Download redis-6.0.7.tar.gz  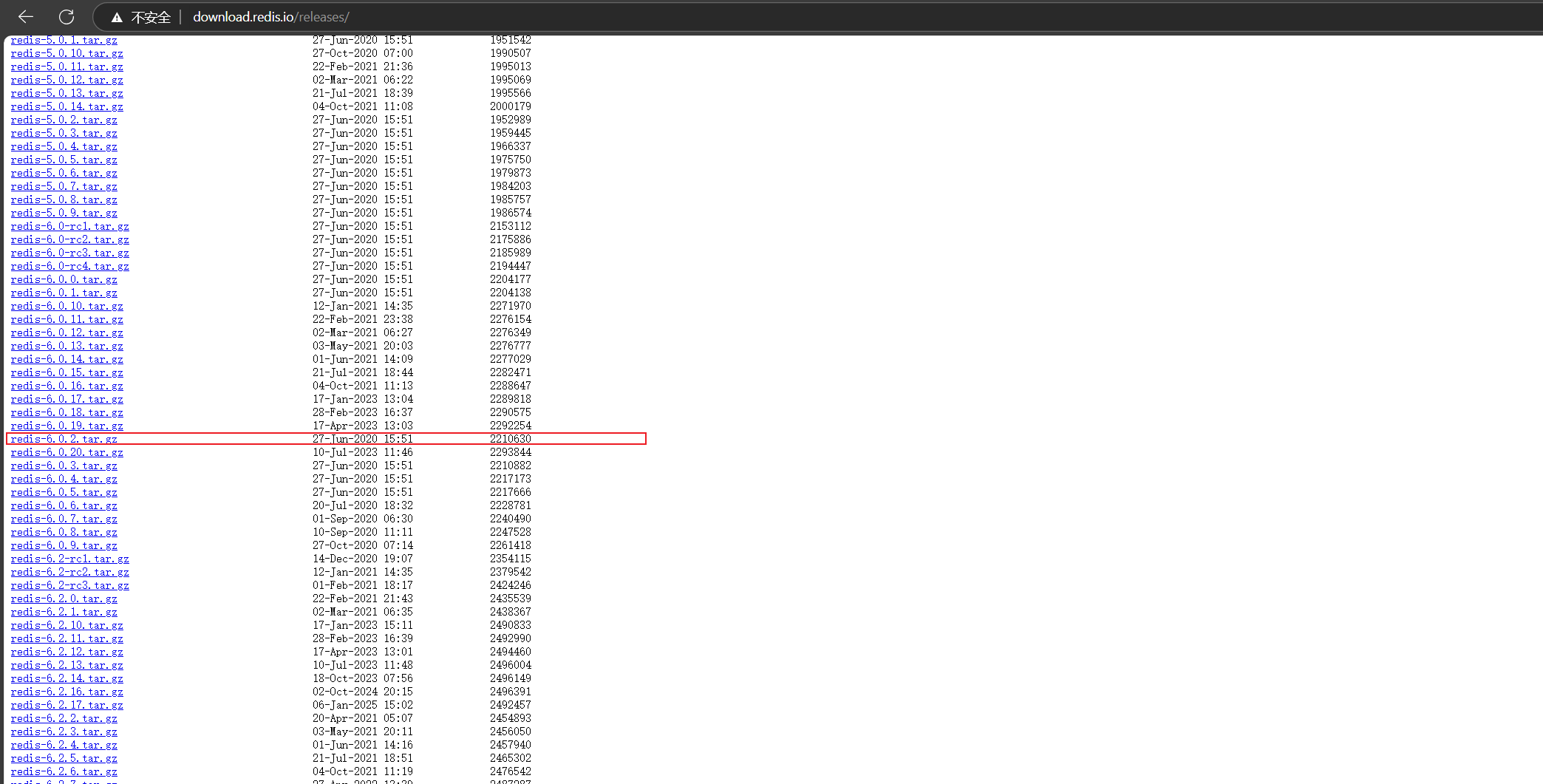click(x=64, y=519)
